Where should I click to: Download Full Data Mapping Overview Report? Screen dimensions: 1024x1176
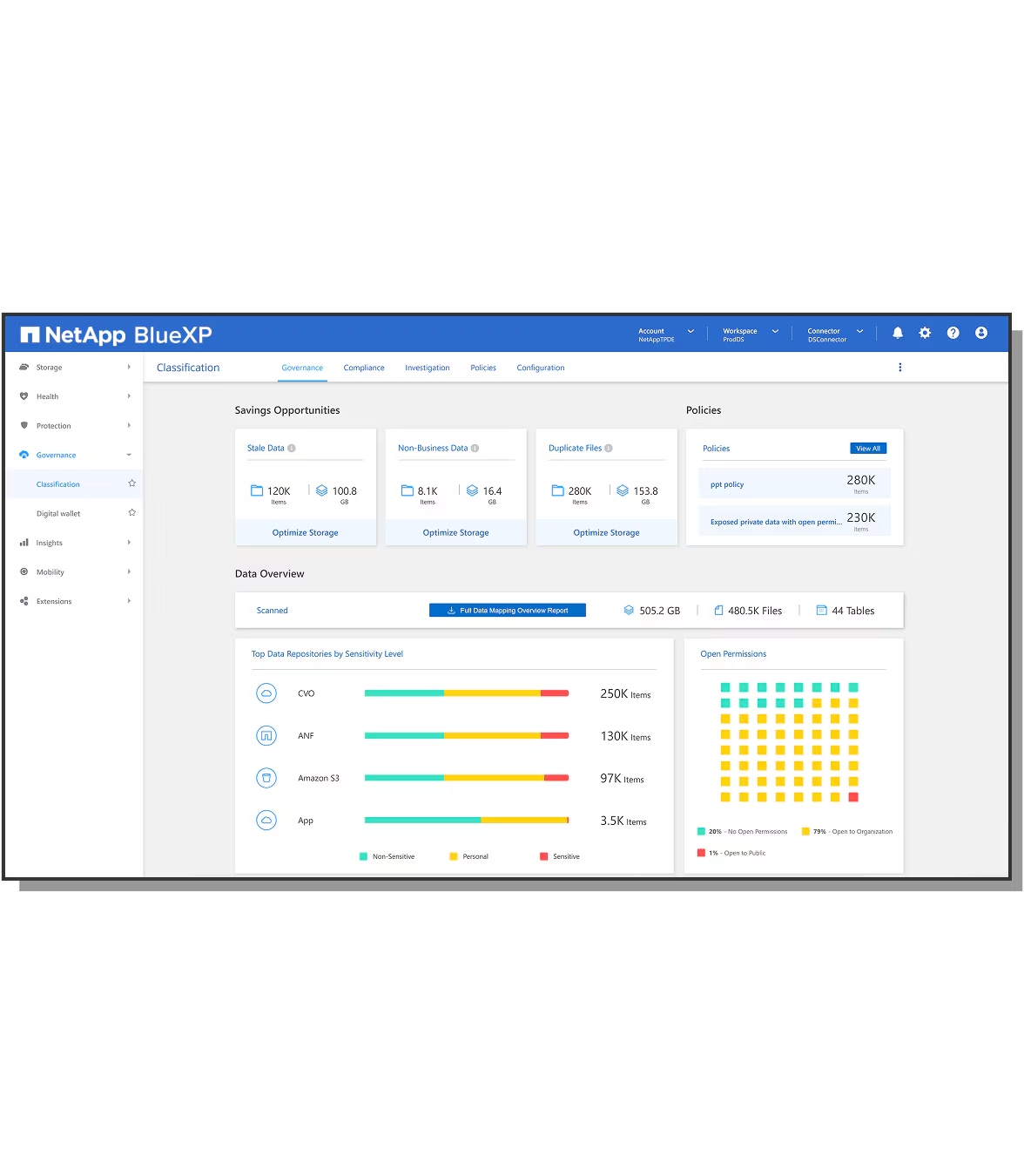(508, 611)
